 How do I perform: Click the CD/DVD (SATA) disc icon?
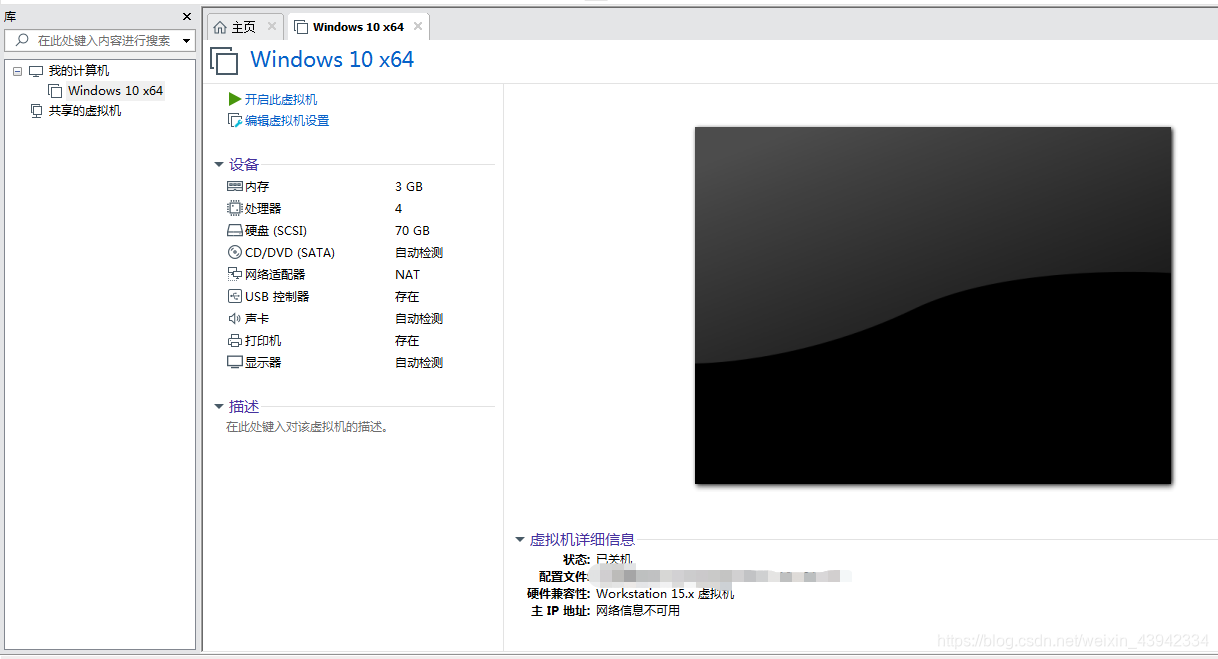point(235,253)
